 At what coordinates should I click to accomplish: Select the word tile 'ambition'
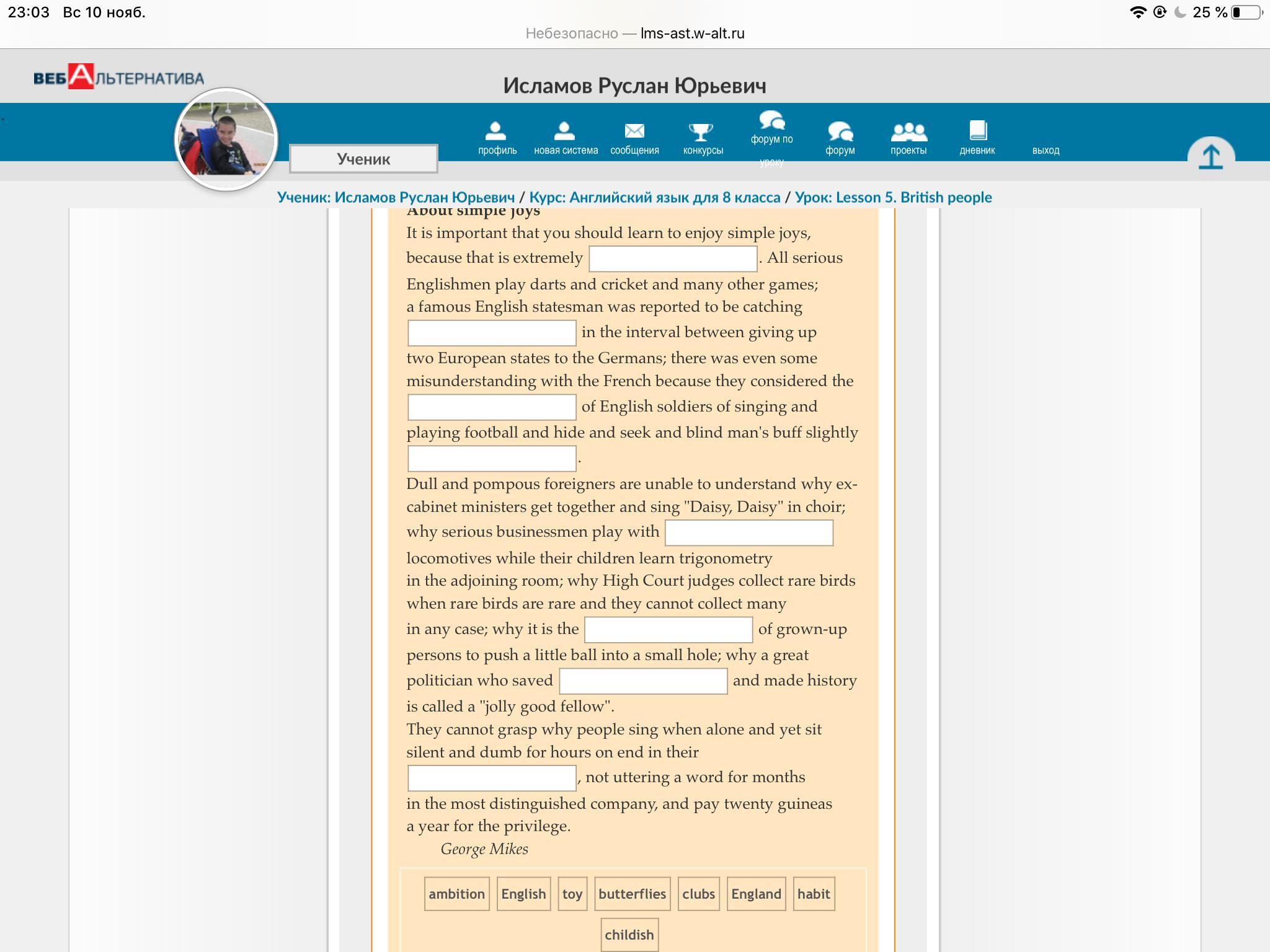457,894
